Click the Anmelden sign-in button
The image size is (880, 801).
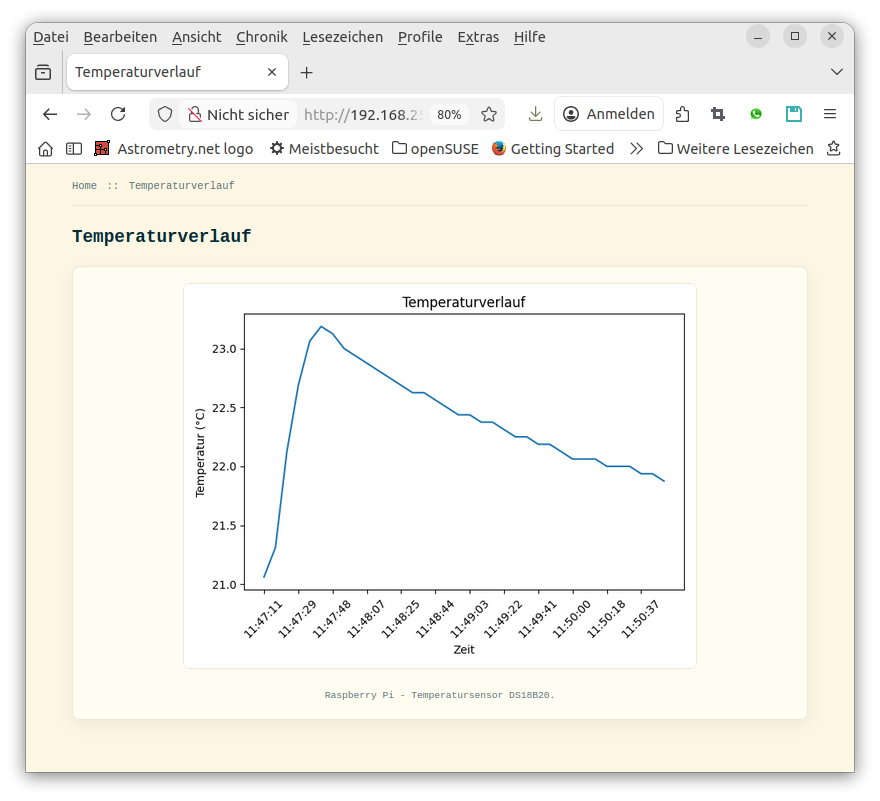pos(609,114)
